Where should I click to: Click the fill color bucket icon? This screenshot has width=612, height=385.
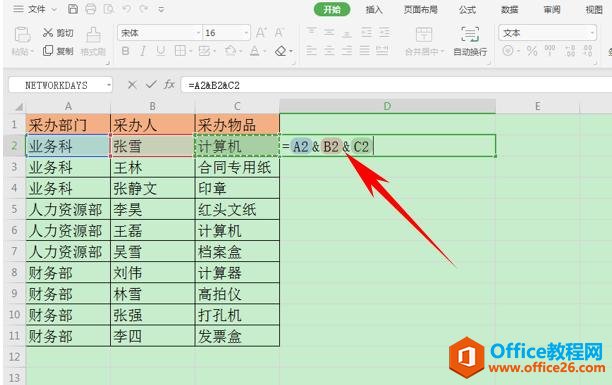230,51
